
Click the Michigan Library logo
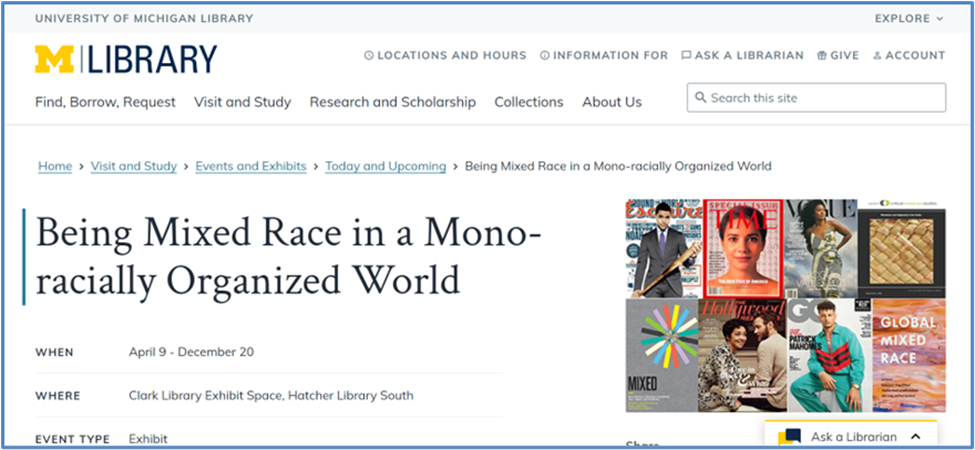pyautogui.click(x=125, y=59)
